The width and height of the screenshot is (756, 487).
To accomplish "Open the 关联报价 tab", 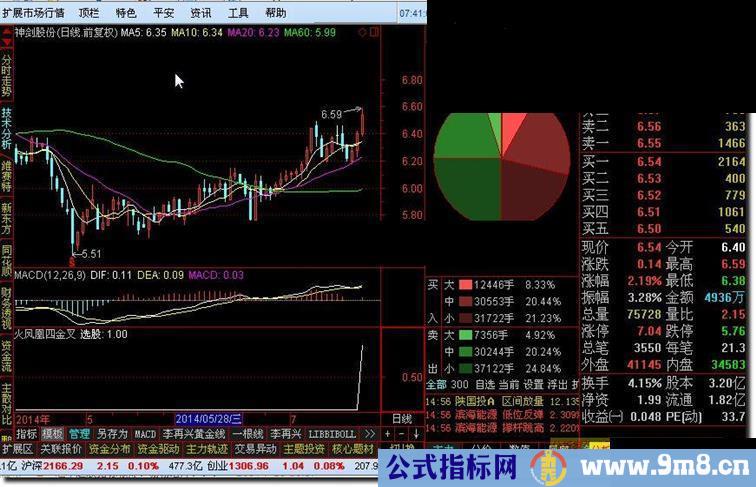I will (x=61, y=449).
